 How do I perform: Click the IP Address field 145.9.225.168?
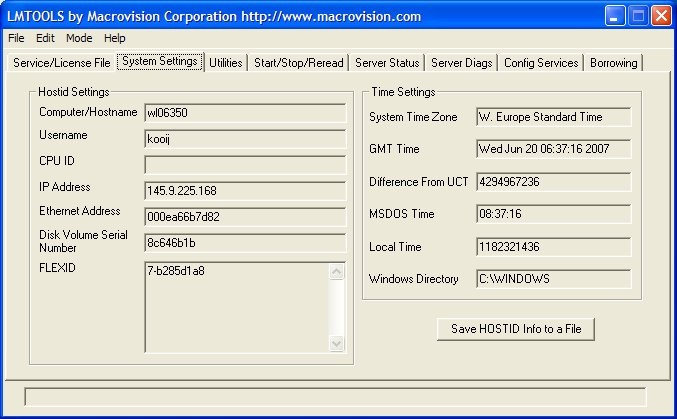tap(245, 191)
